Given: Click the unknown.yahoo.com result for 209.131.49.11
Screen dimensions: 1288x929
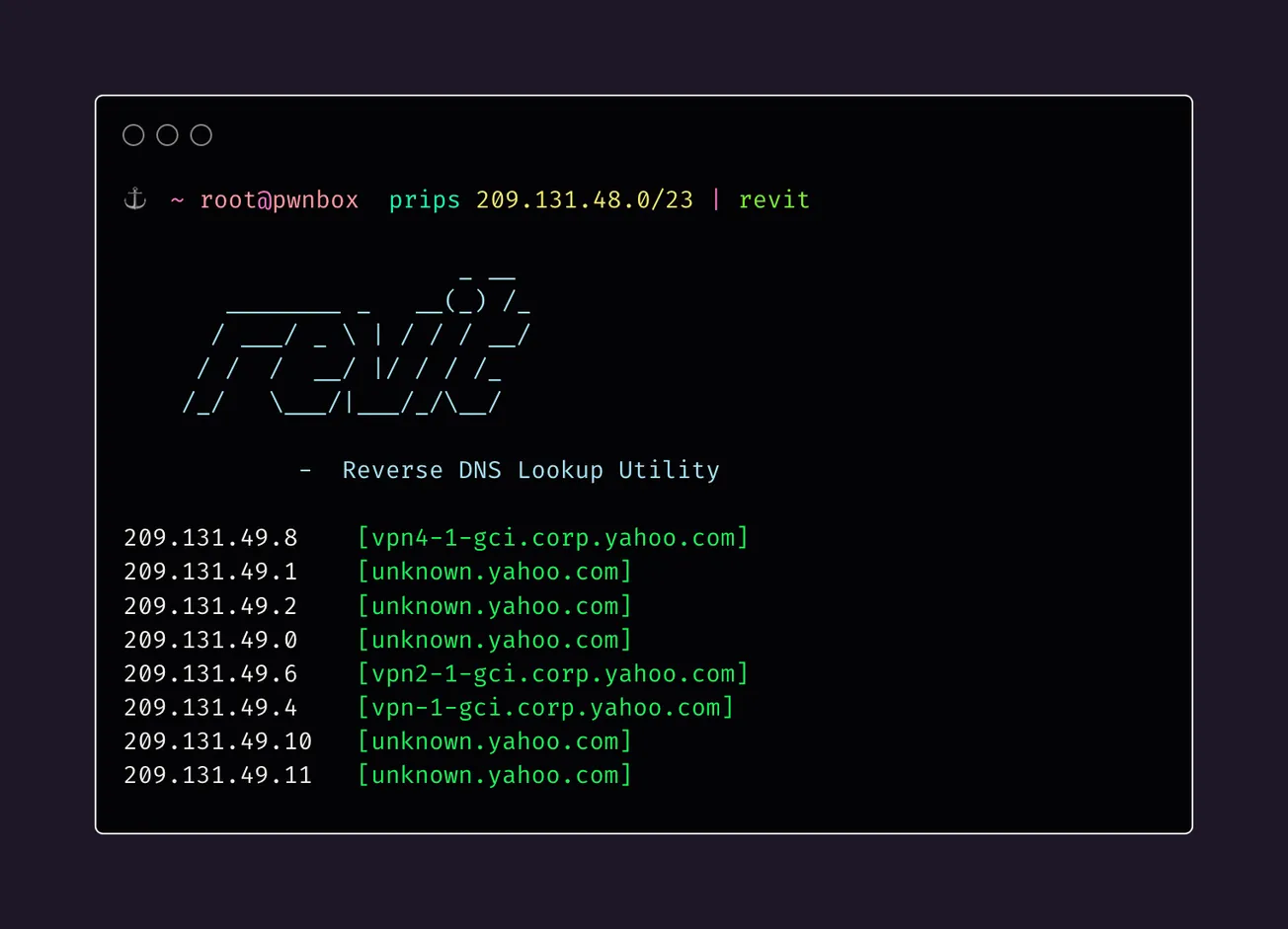Looking at the screenshot, I should [x=495, y=775].
